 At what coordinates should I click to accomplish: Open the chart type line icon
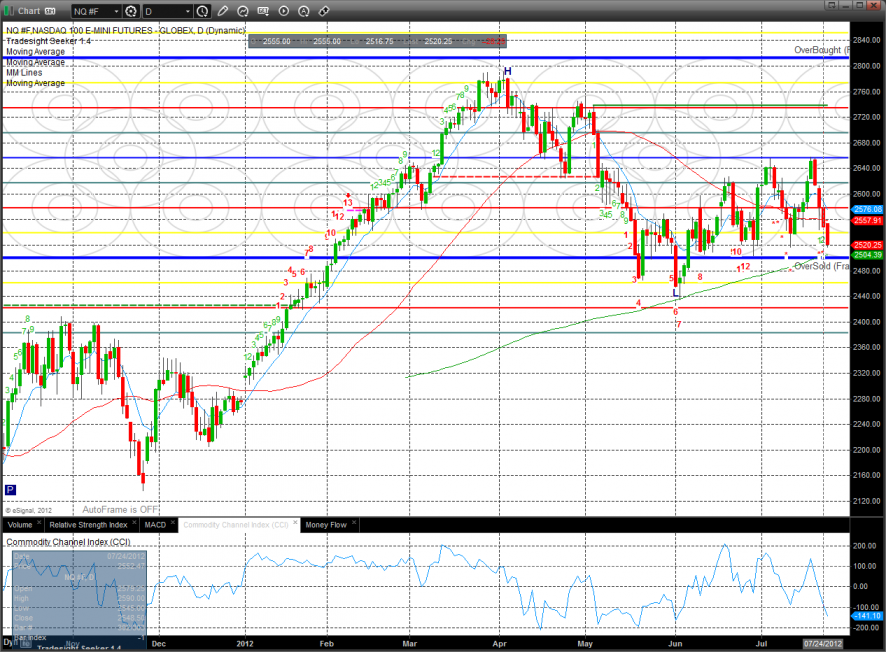pyautogui.click(x=243, y=11)
